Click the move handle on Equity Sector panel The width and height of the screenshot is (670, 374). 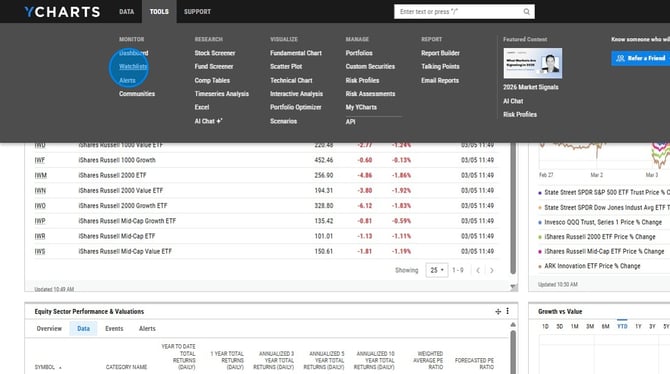pos(498,312)
